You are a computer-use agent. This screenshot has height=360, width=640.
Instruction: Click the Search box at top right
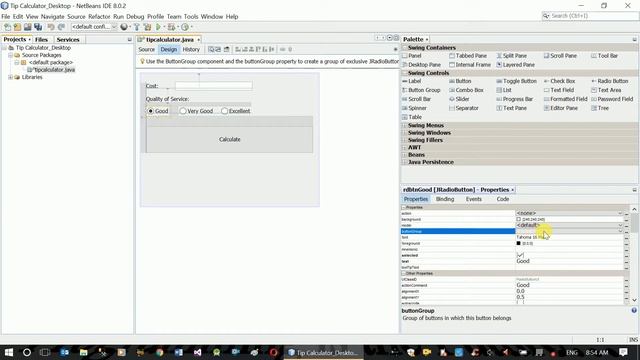pos(590,16)
